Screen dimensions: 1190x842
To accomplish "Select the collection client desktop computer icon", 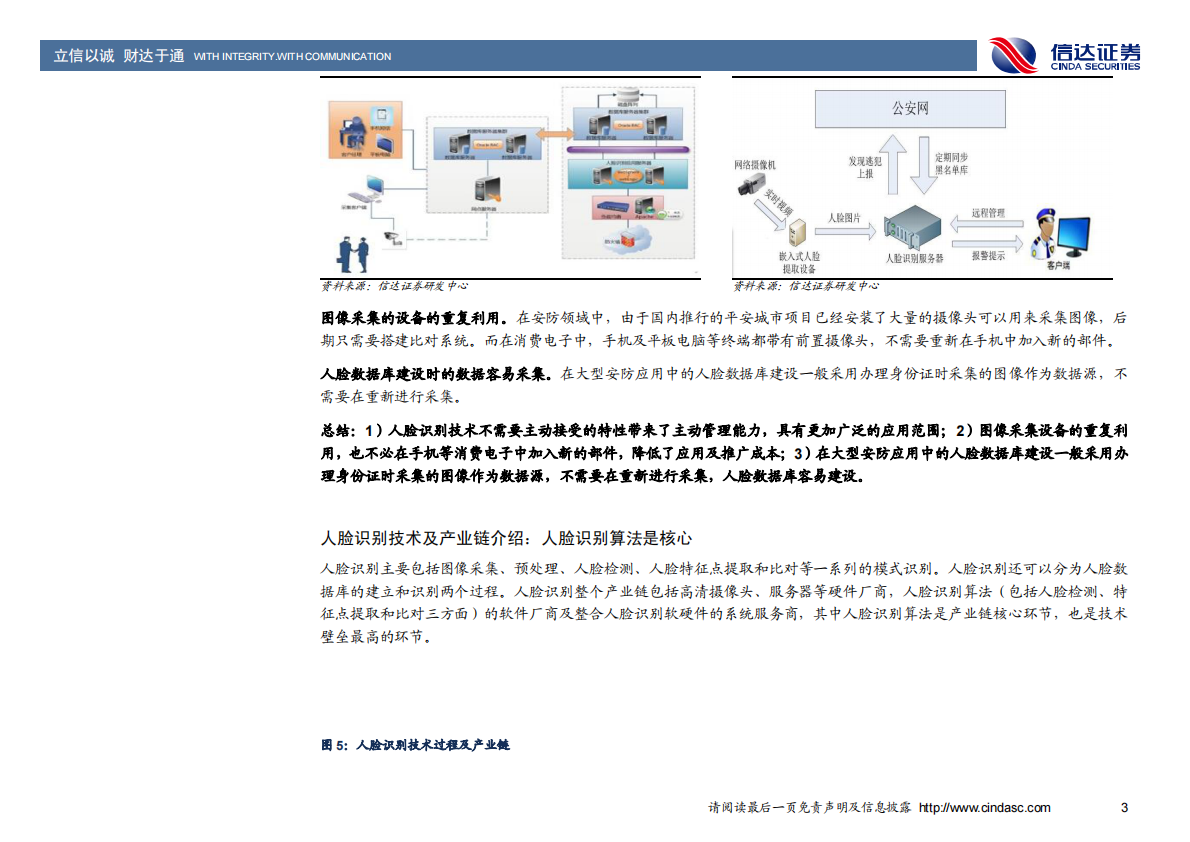I will [x=372, y=185].
